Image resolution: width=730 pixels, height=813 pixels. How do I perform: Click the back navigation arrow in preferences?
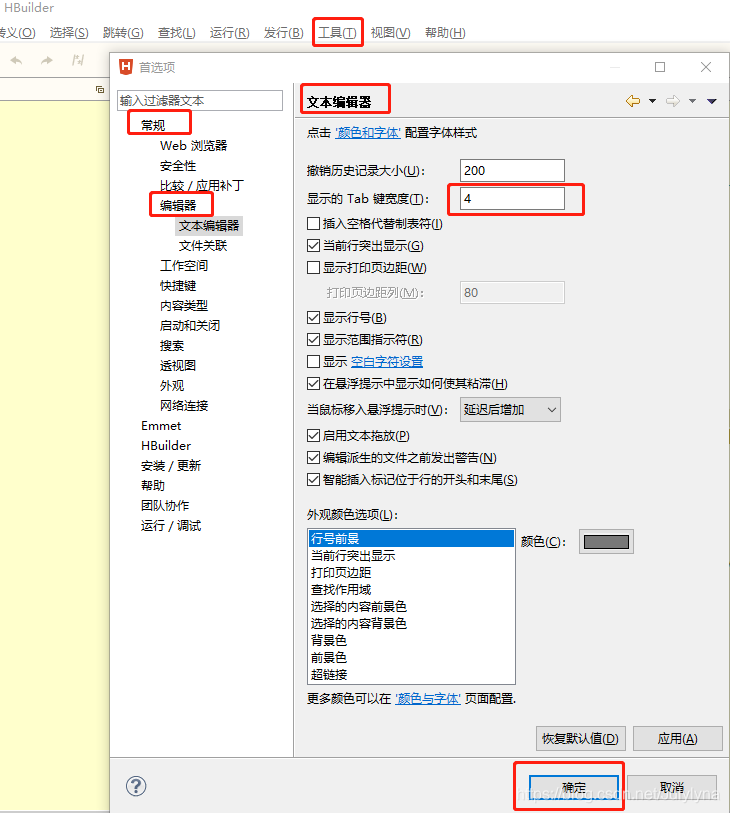[633, 101]
